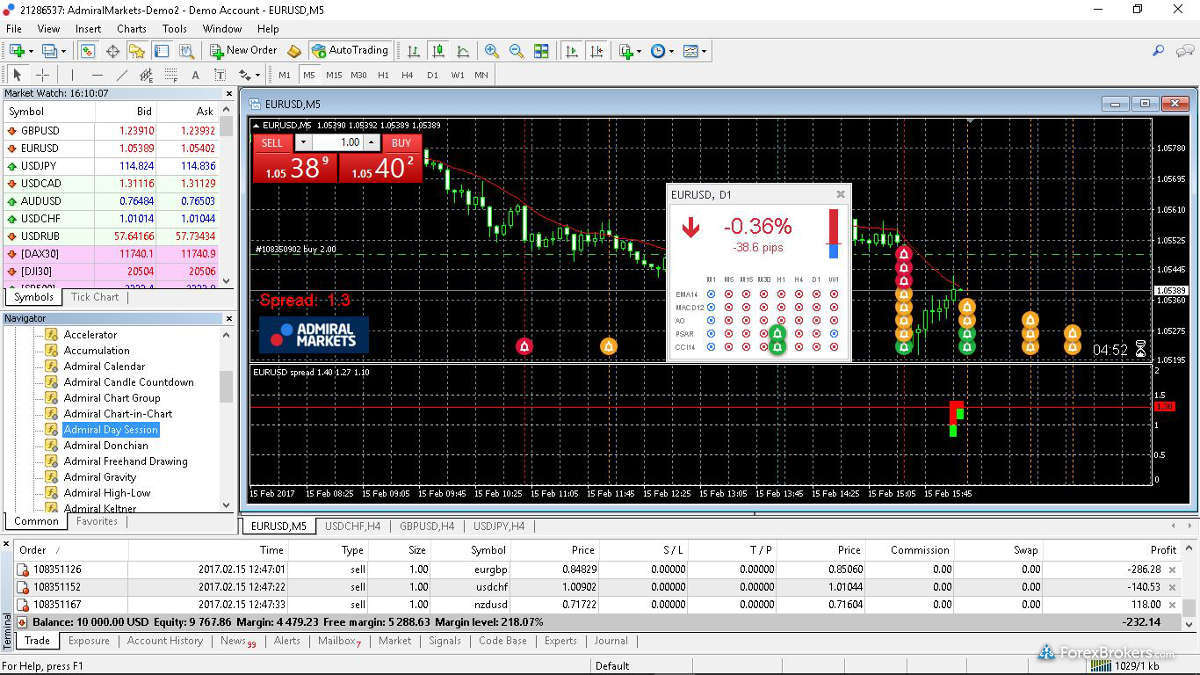Viewport: 1200px width, 675px height.
Task: Switch timeframe to M15
Action: (334, 75)
